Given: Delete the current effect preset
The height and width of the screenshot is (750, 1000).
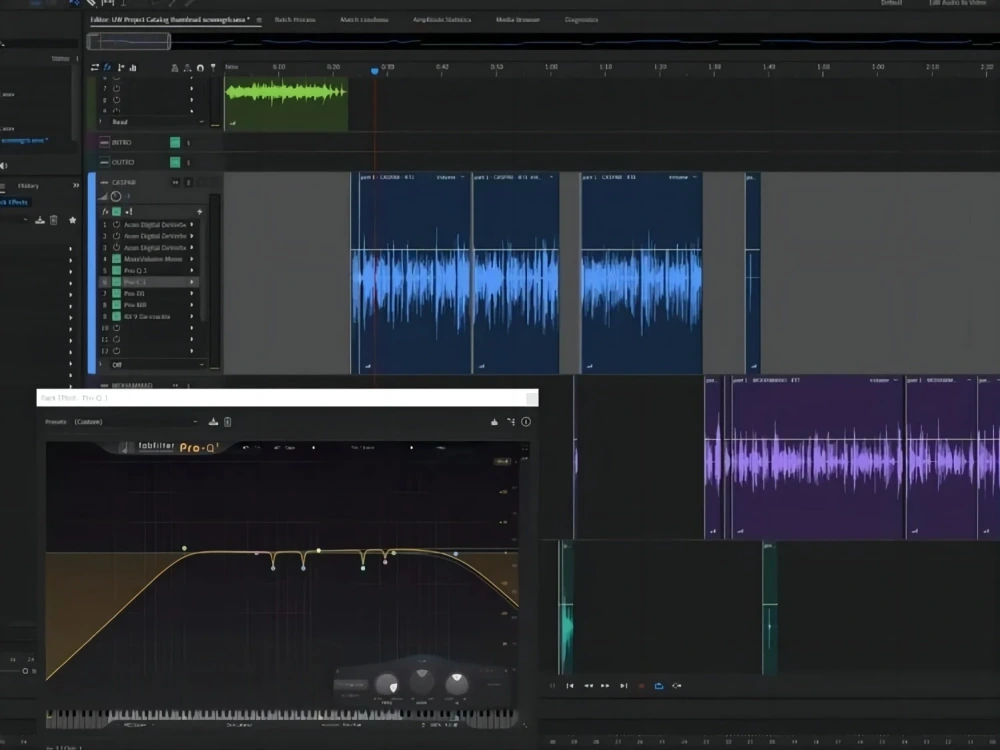Looking at the screenshot, I should click(x=228, y=422).
